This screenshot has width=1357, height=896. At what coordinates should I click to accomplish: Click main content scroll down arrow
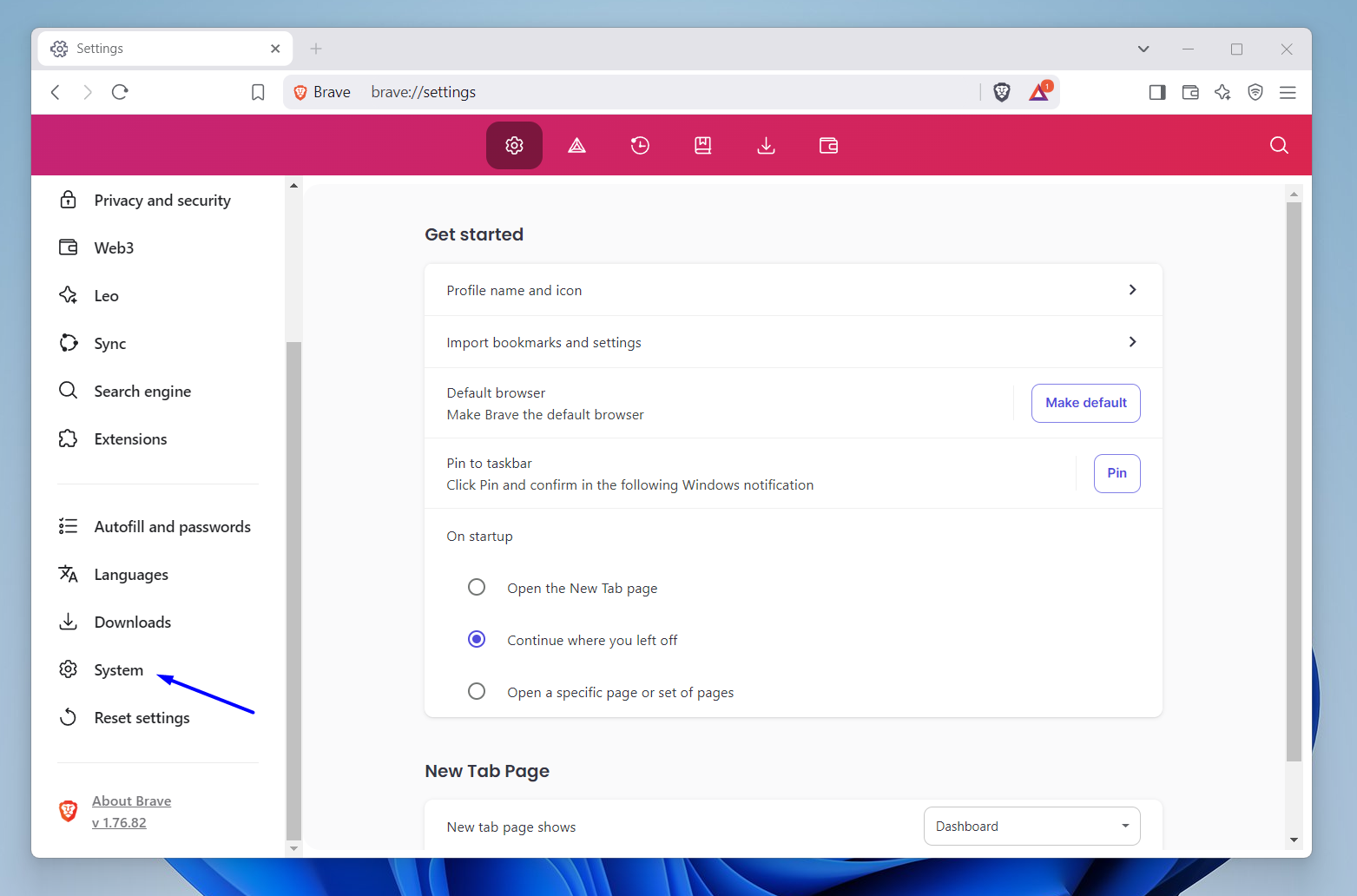coord(1294,840)
